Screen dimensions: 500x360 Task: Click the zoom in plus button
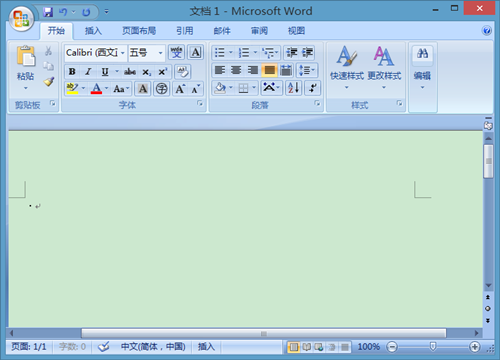[474, 347]
